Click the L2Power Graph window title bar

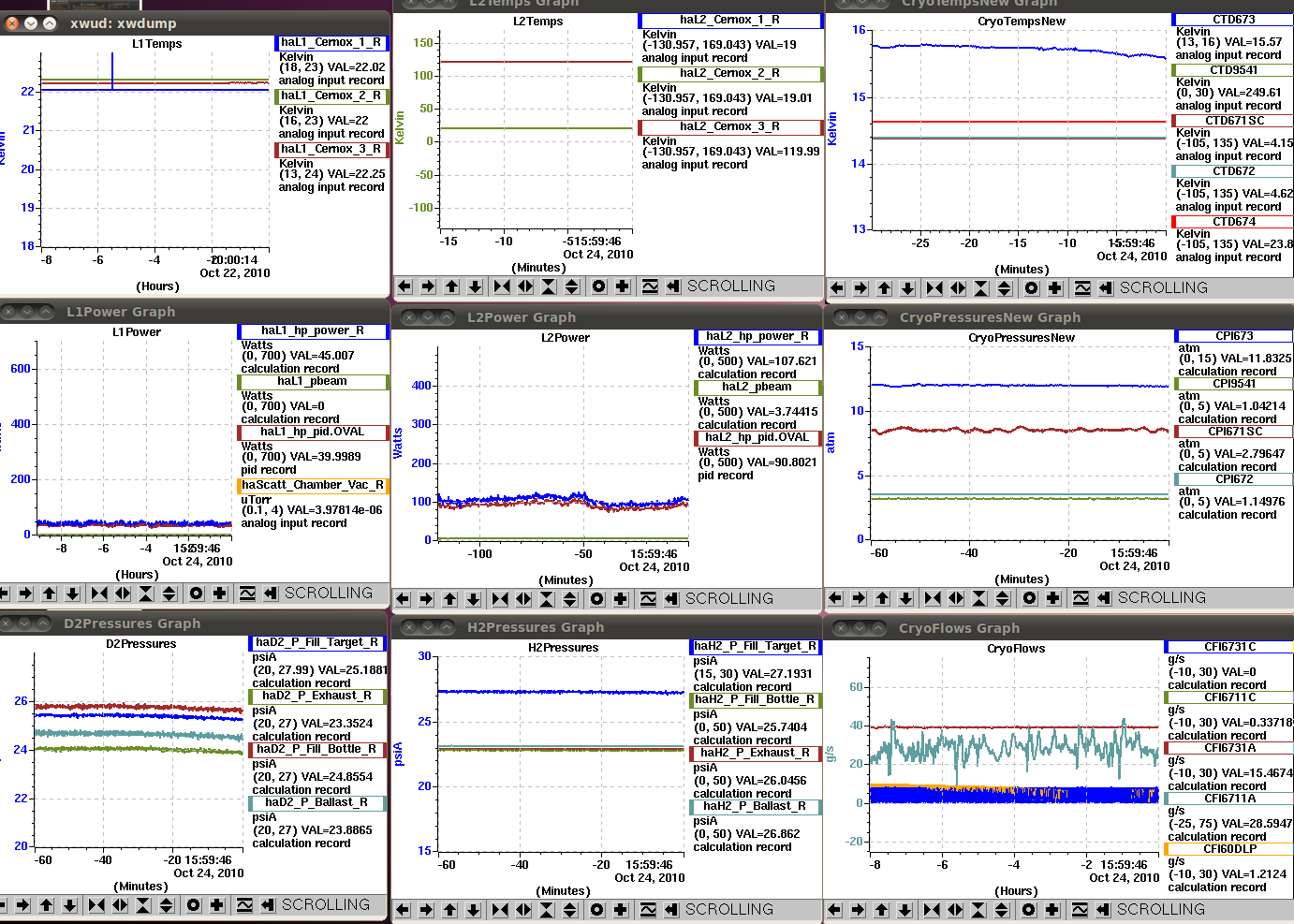607,317
